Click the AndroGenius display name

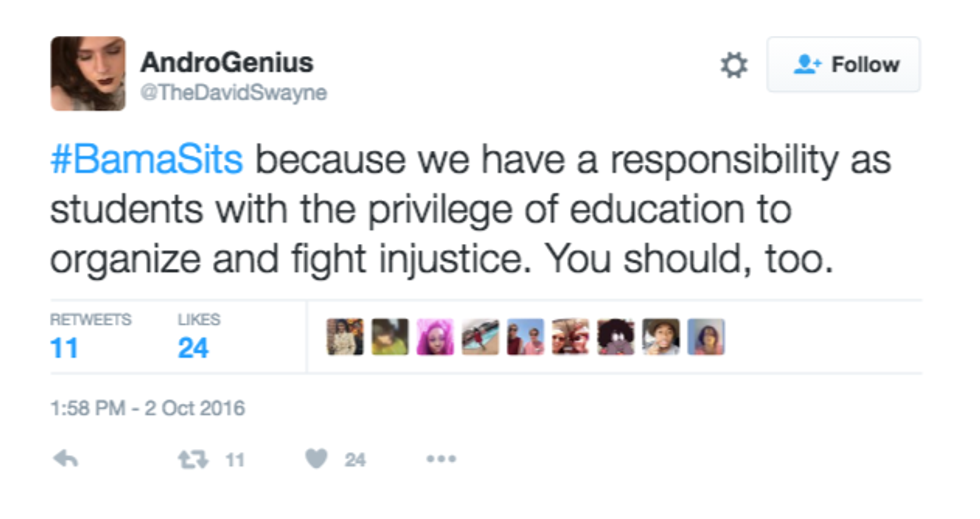(226, 62)
